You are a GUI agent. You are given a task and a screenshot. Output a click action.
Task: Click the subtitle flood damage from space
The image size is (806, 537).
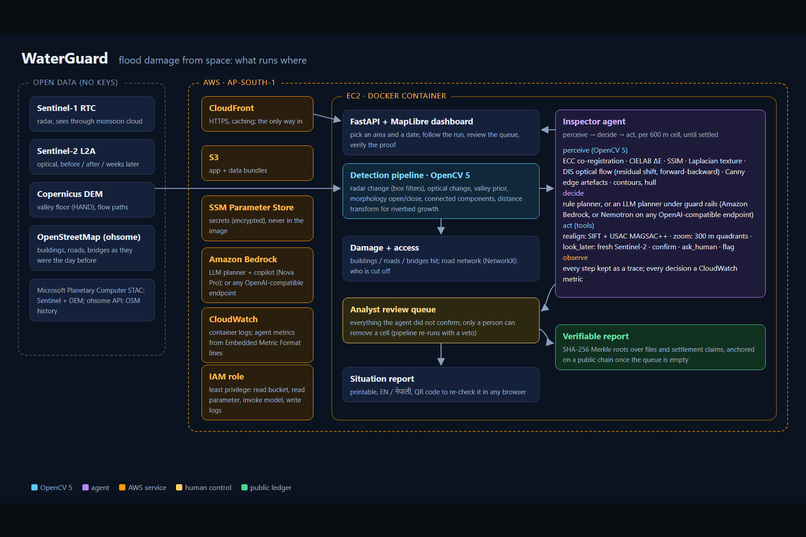[x=212, y=61]
